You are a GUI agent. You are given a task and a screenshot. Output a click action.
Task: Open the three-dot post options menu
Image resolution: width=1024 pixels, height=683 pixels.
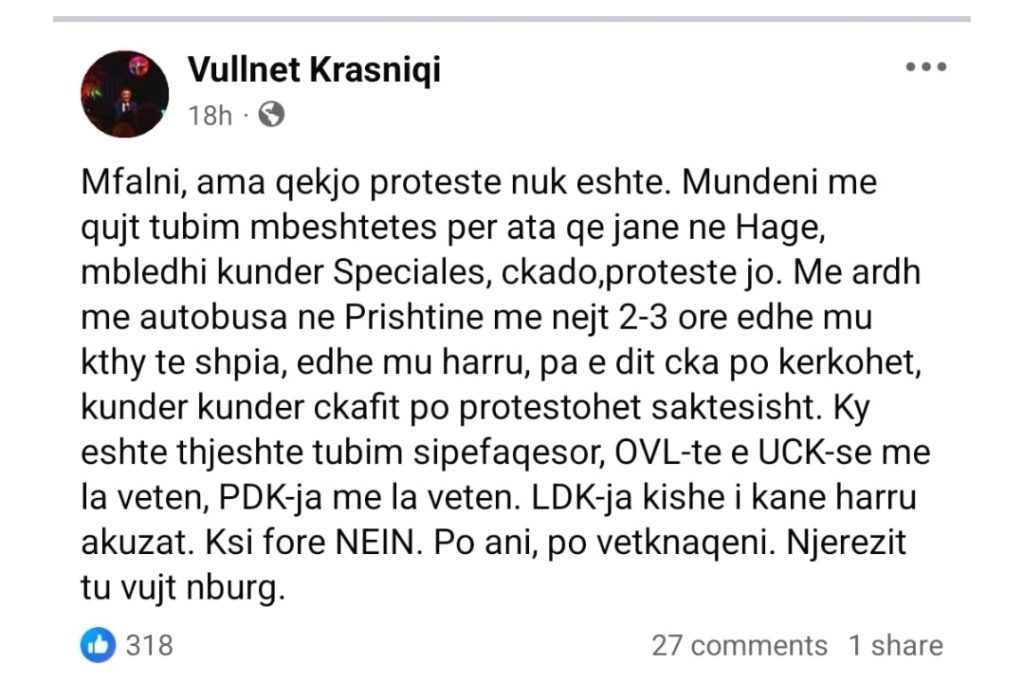[x=925, y=68]
